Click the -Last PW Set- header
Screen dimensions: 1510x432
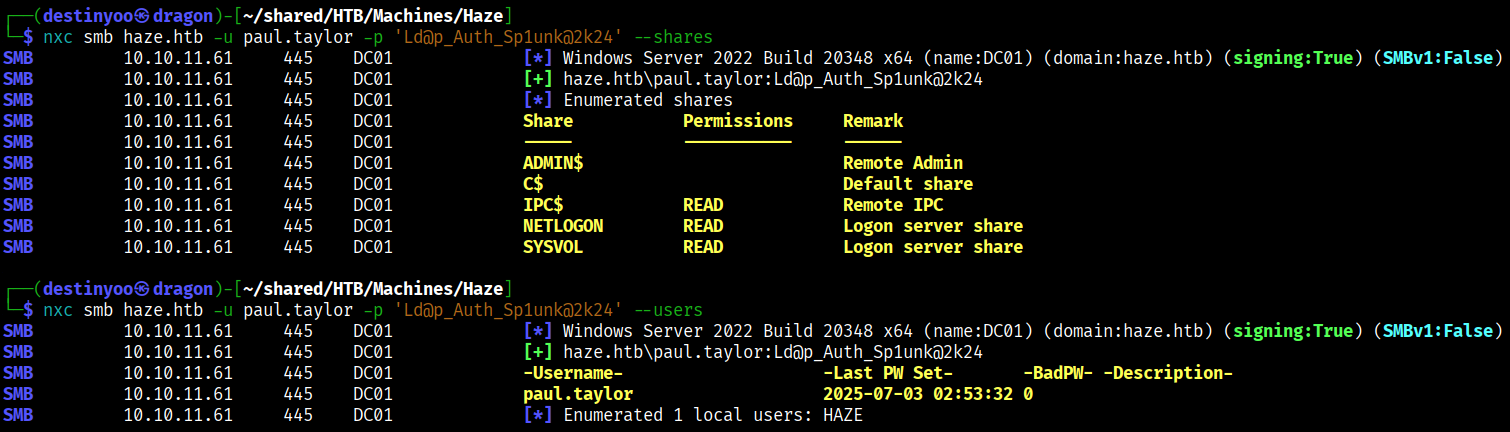887,373
